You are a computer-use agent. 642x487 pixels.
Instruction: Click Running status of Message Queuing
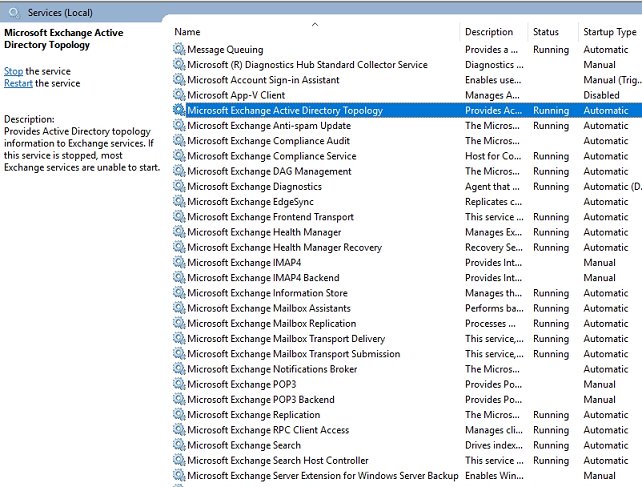(x=551, y=50)
